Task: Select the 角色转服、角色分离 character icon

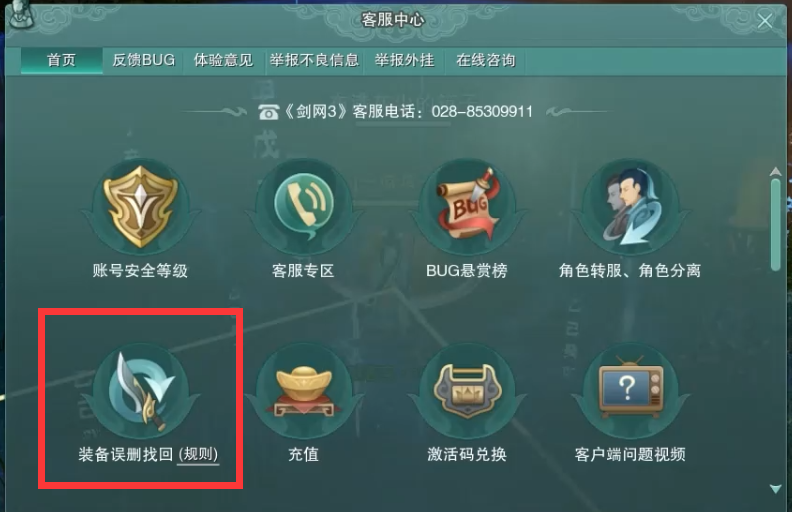Action: tap(630, 206)
